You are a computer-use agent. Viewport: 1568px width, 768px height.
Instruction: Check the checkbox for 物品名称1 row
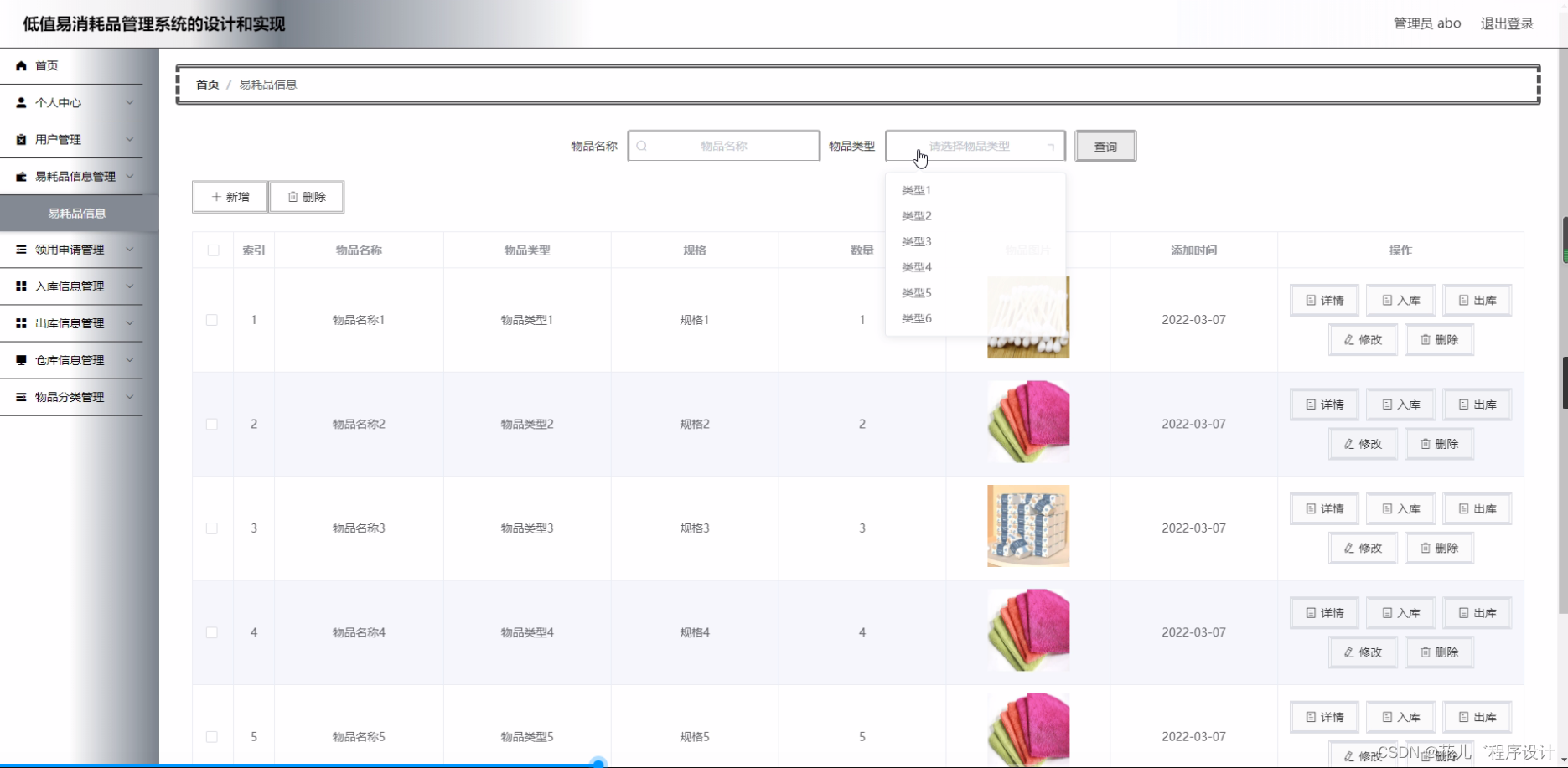click(x=211, y=319)
